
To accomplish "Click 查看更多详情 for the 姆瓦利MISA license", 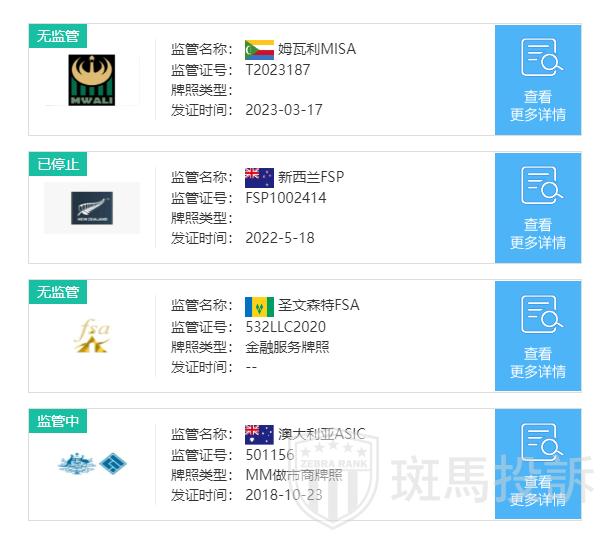I will tap(538, 105).
